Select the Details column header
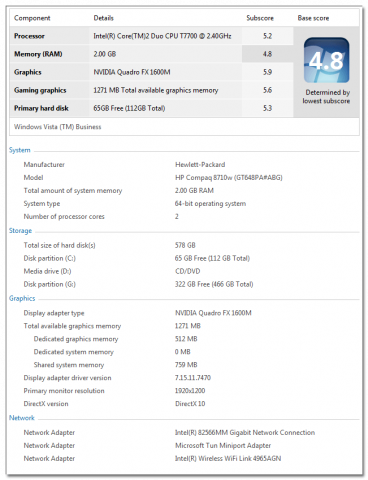The image size is (368, 480). pos(104,18)
